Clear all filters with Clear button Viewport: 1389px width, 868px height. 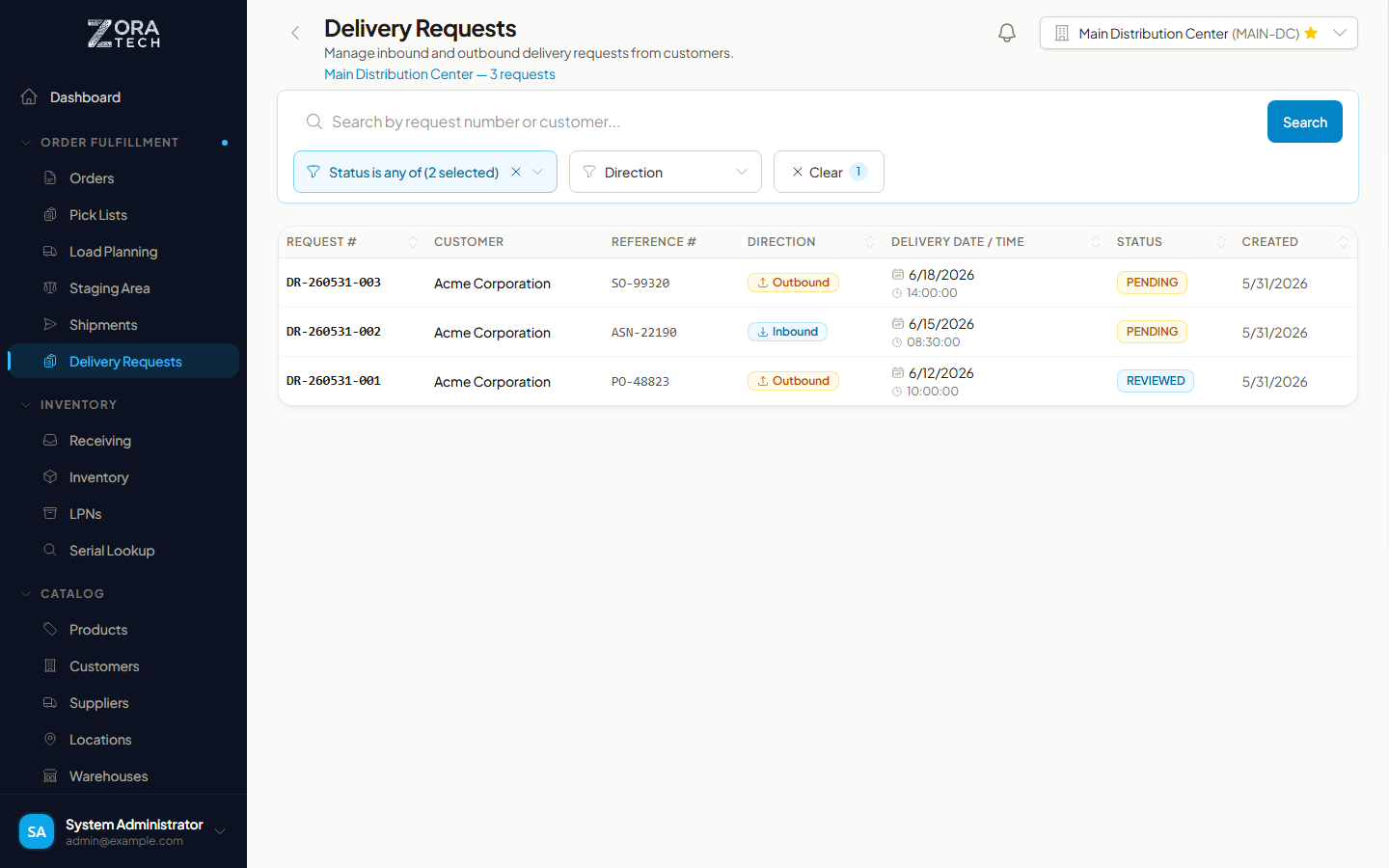click(x=829, y=172)
